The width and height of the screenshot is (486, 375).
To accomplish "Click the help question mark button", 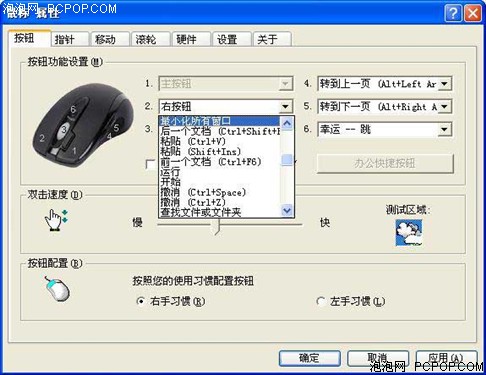I will click(453, 13).
